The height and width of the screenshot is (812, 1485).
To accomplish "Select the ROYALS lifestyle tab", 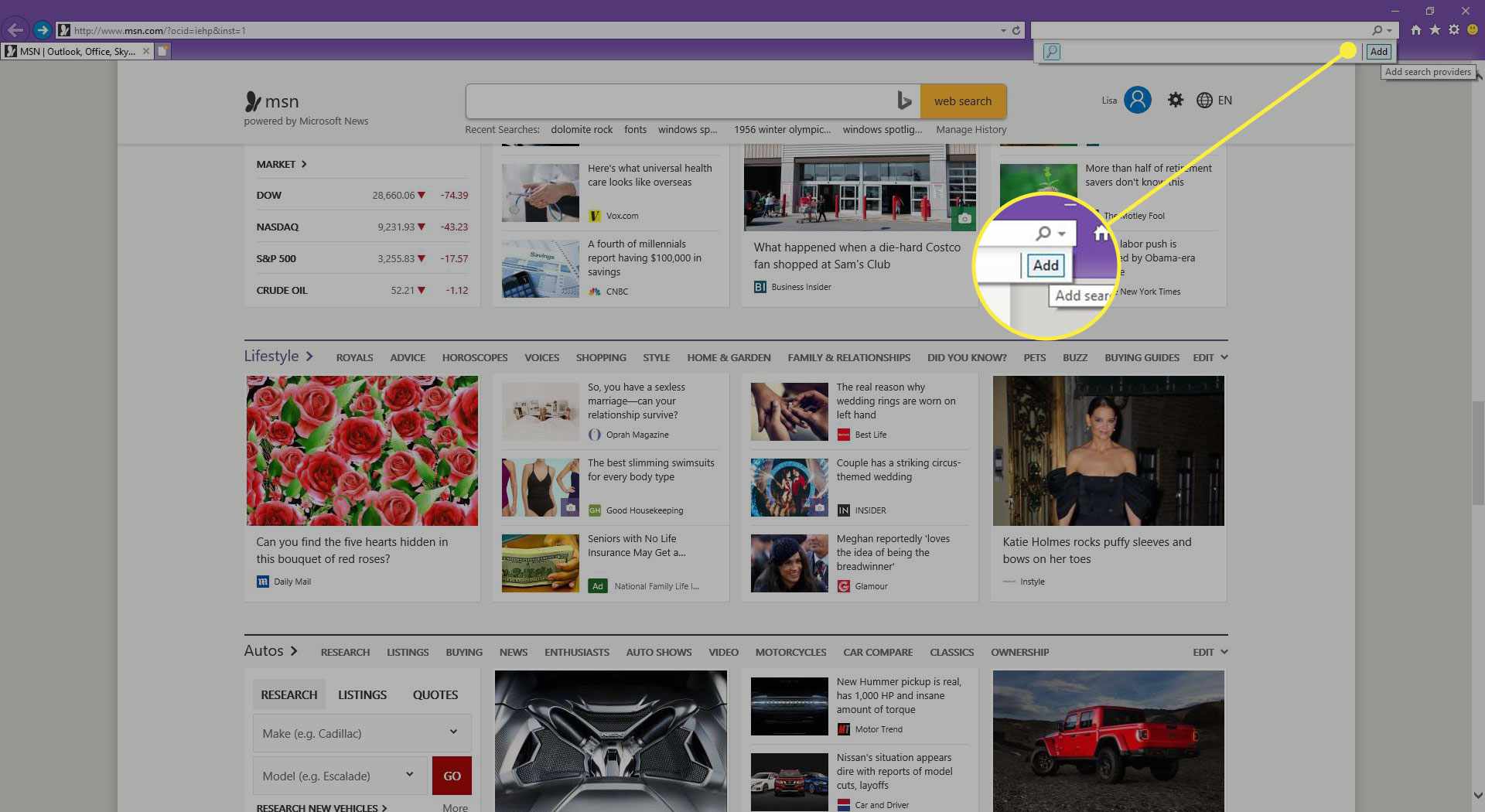I will [354, 358].
